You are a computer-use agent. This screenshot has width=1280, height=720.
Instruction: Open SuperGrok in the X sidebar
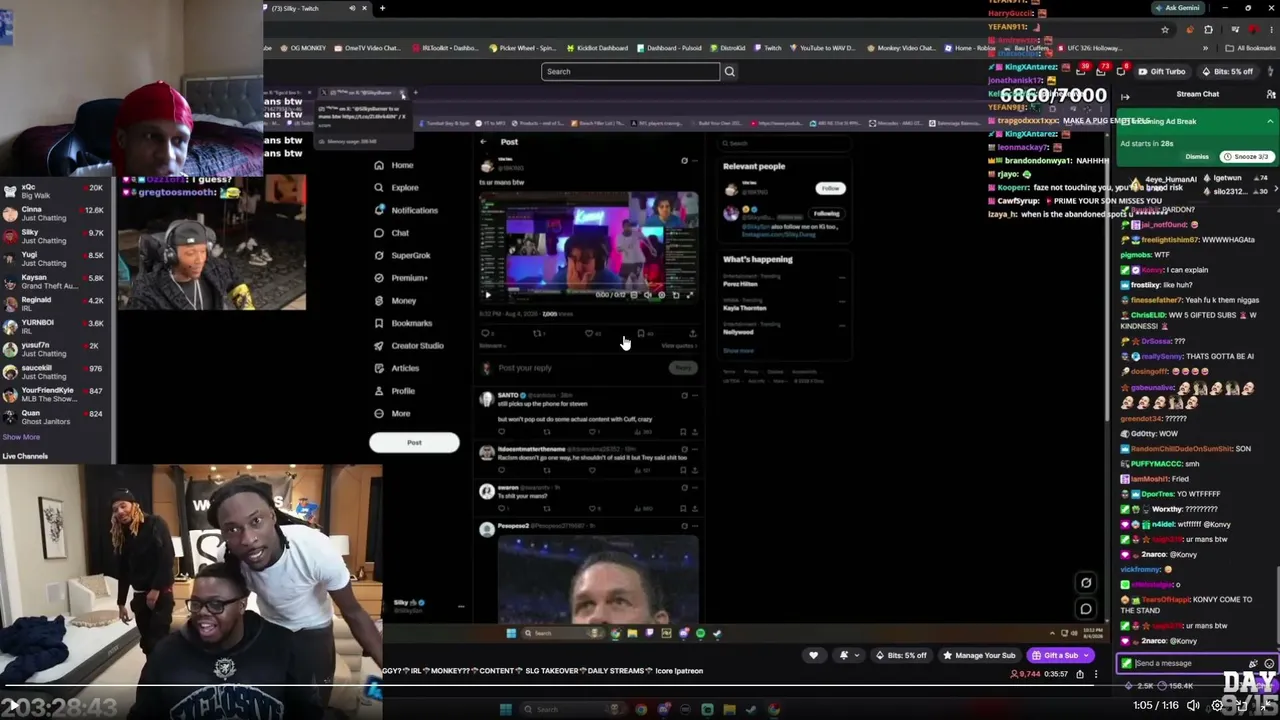(x=402, y=255)
